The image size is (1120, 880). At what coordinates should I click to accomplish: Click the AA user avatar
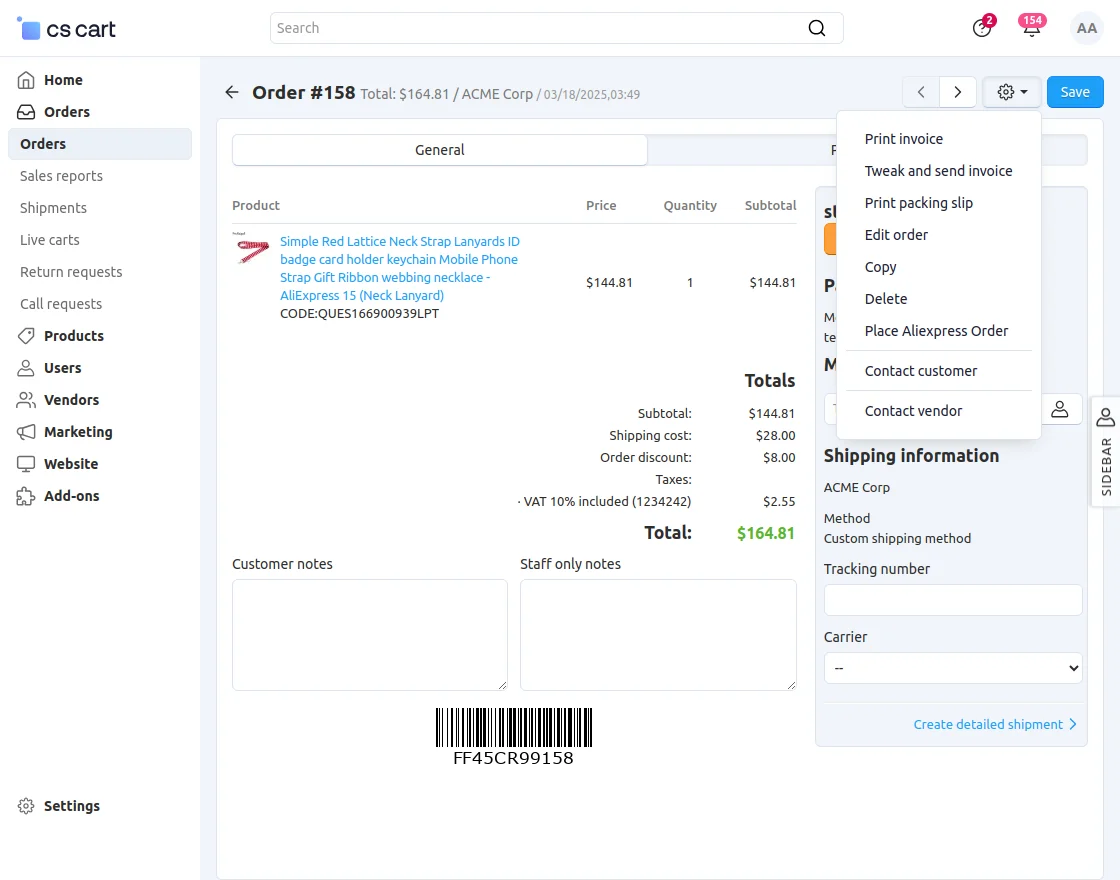pyautogui.click(x=1086, y=28)
